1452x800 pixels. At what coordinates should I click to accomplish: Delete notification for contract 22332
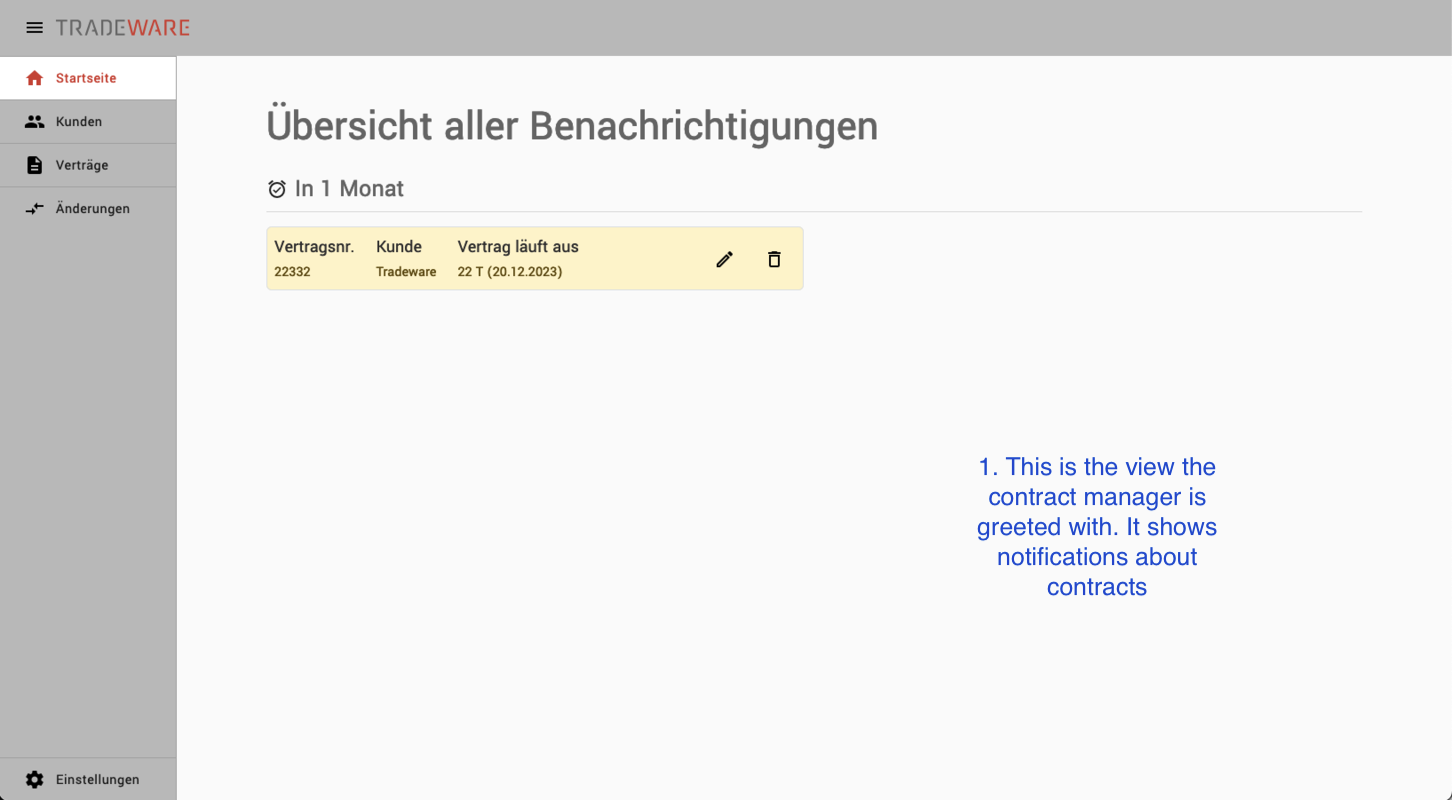coord(774,259)
